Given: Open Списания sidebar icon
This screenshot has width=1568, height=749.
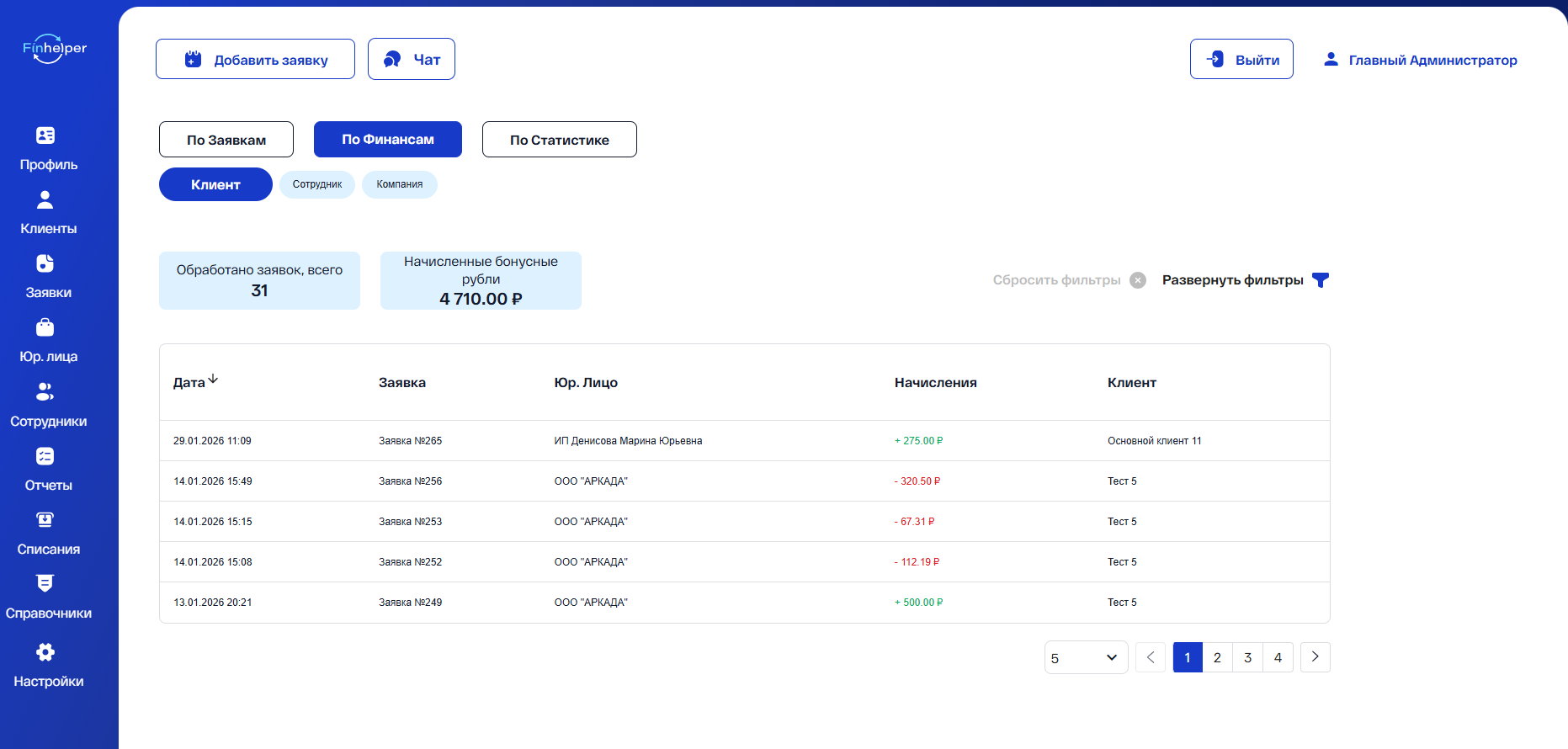Looking at the screenshot, I should (x=45, y=520).
